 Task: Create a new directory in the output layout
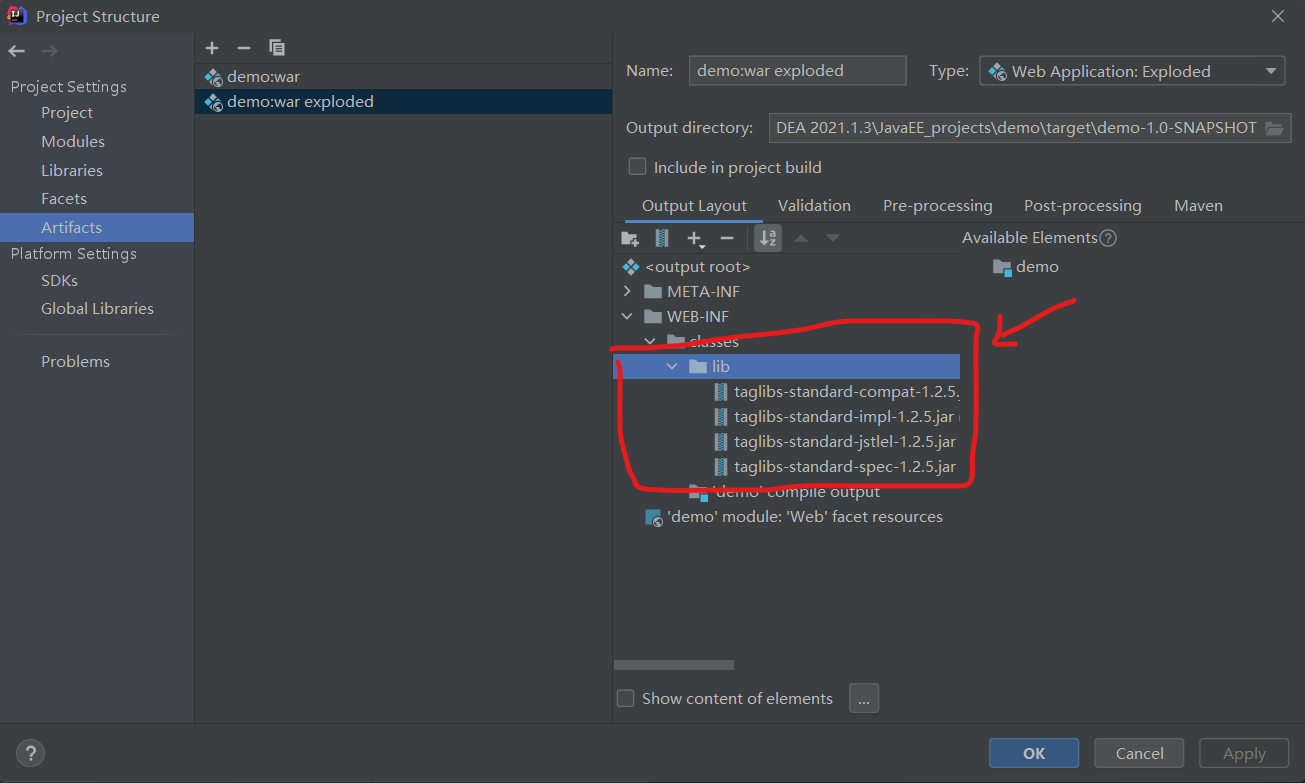tap(629, 238)
